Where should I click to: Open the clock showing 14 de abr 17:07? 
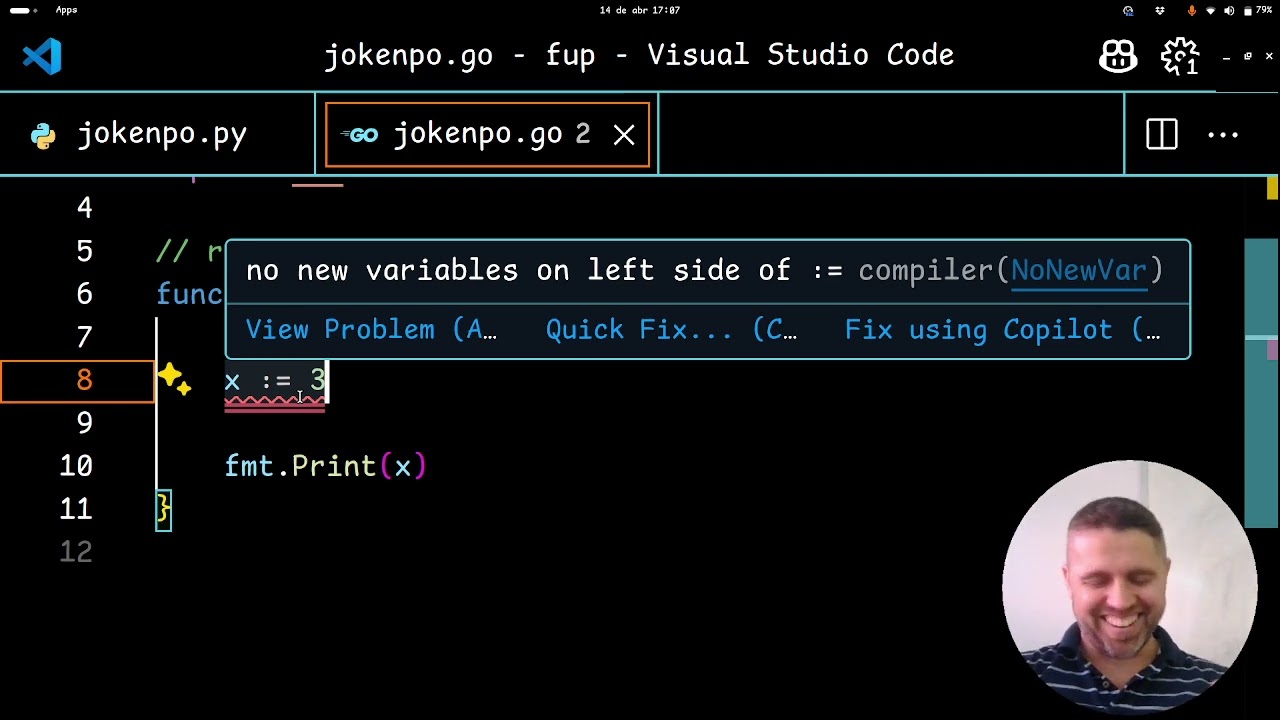640,10
